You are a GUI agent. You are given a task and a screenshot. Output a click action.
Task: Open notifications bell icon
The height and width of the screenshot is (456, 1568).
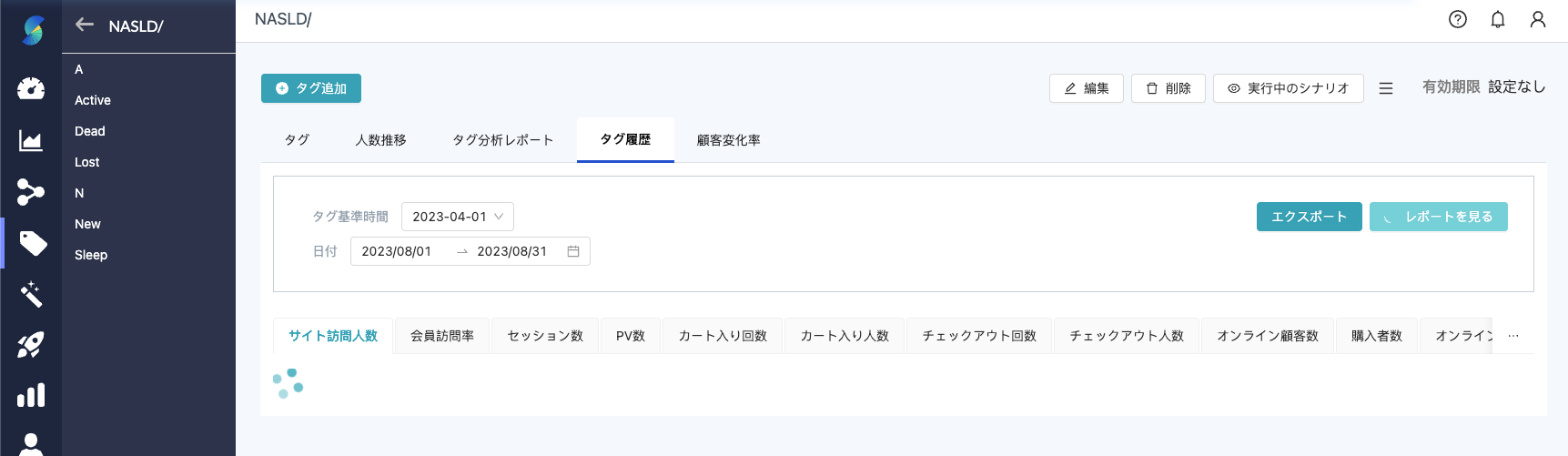(x=1498, y=19)
